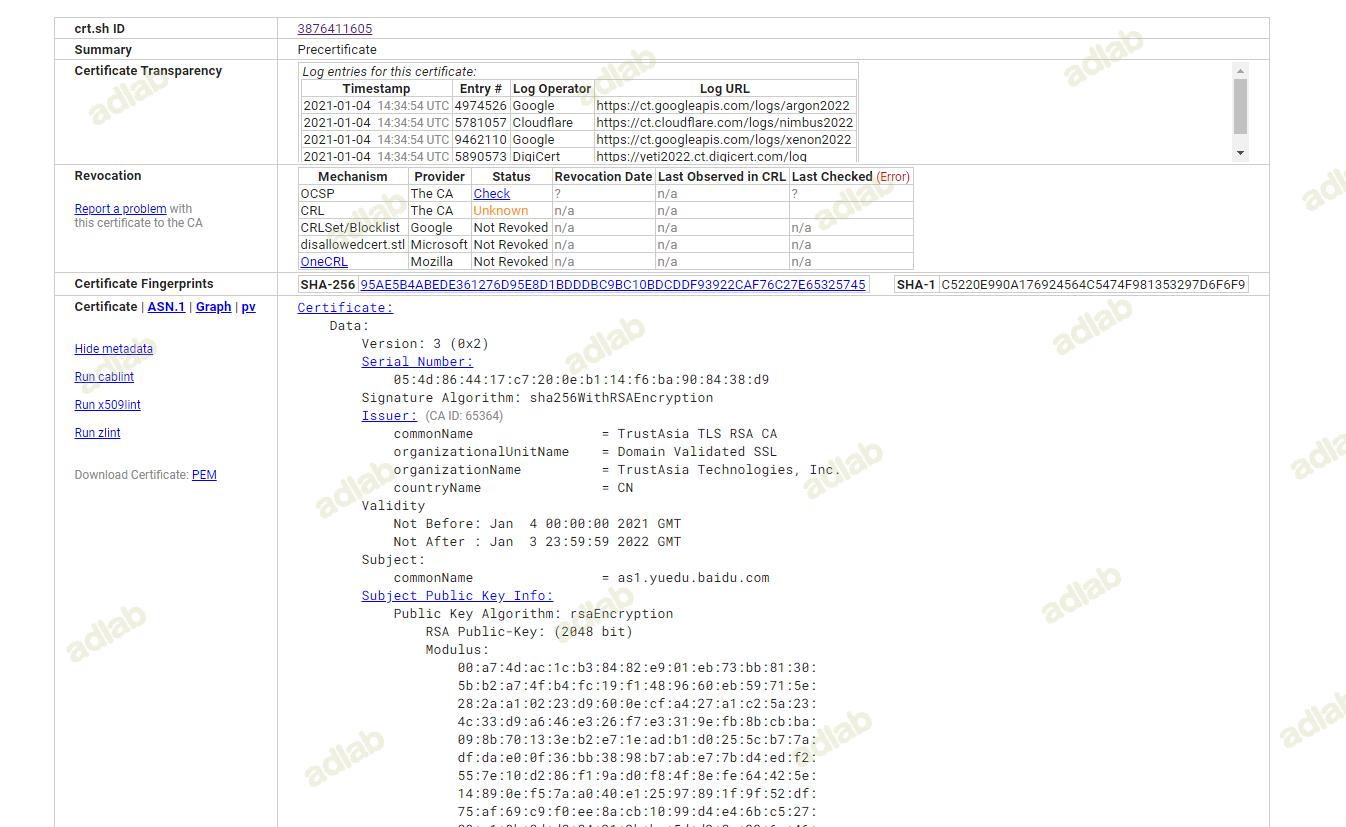Click CA ID: 65364 text
Screen dimensions: 1346x827
464,416
